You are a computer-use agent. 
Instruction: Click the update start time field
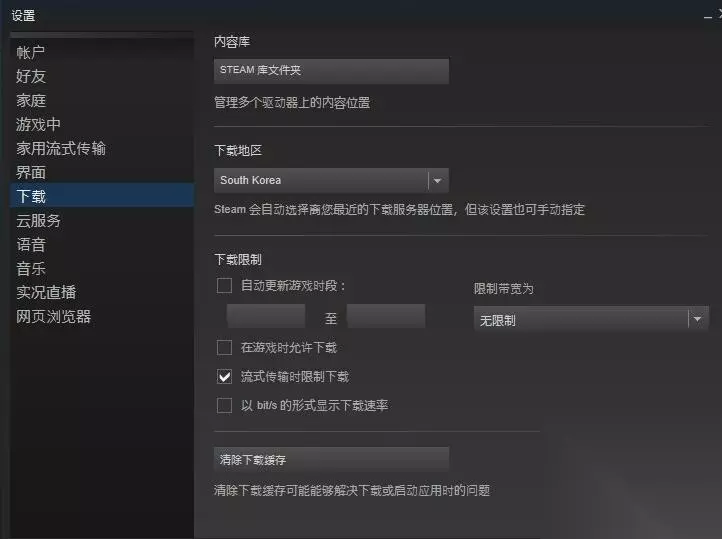click(x=266, y=316)
